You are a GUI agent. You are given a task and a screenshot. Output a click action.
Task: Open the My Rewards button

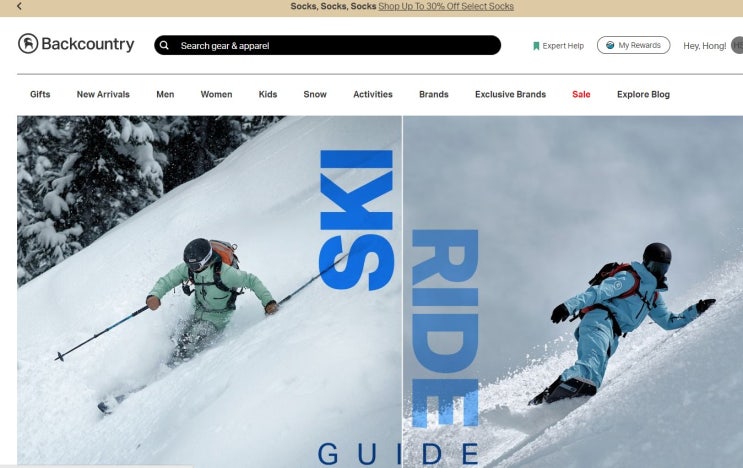click(x=634, y=45)
